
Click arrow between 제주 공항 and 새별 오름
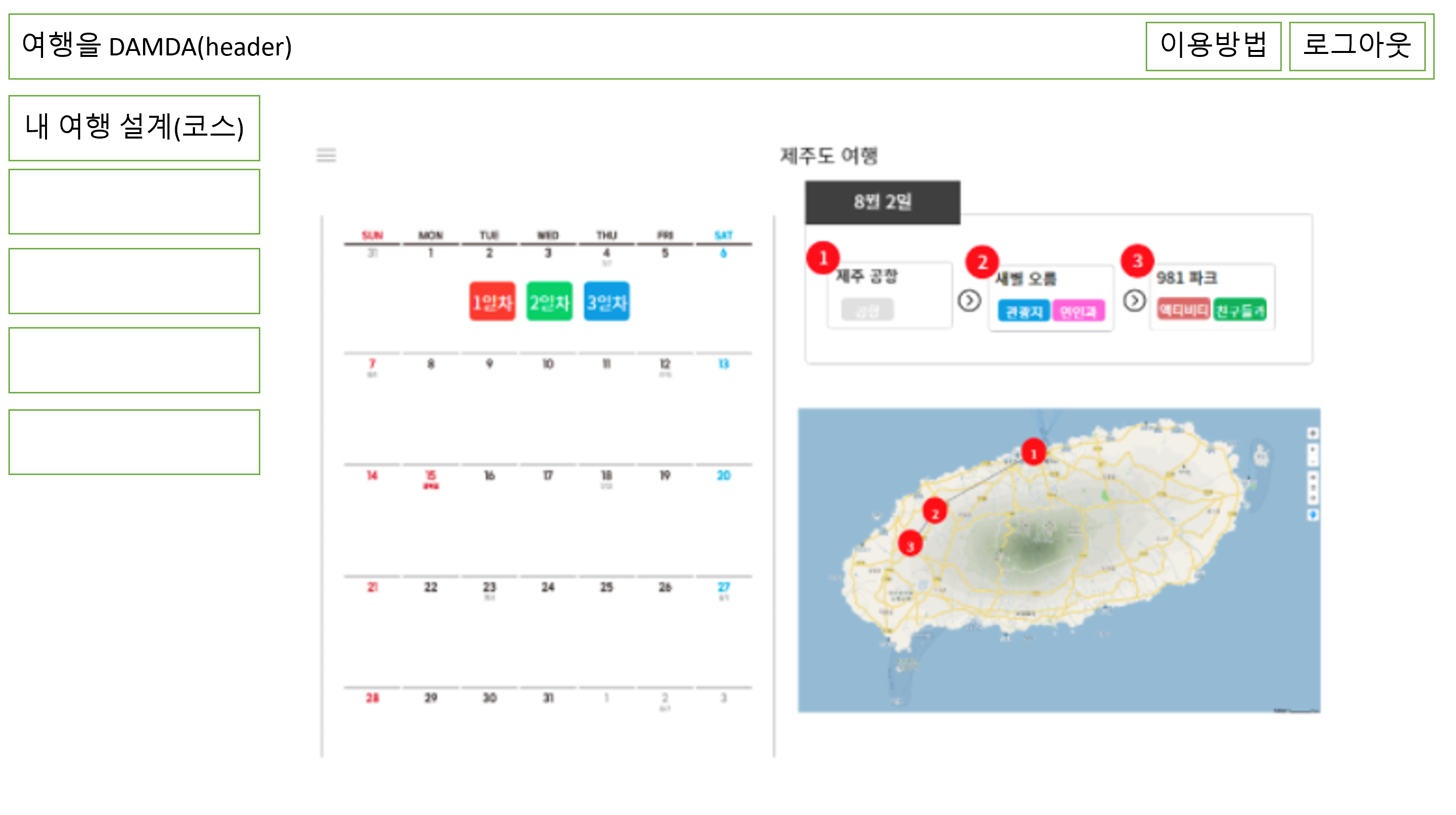pyautogui.click(x=969, y=300)
